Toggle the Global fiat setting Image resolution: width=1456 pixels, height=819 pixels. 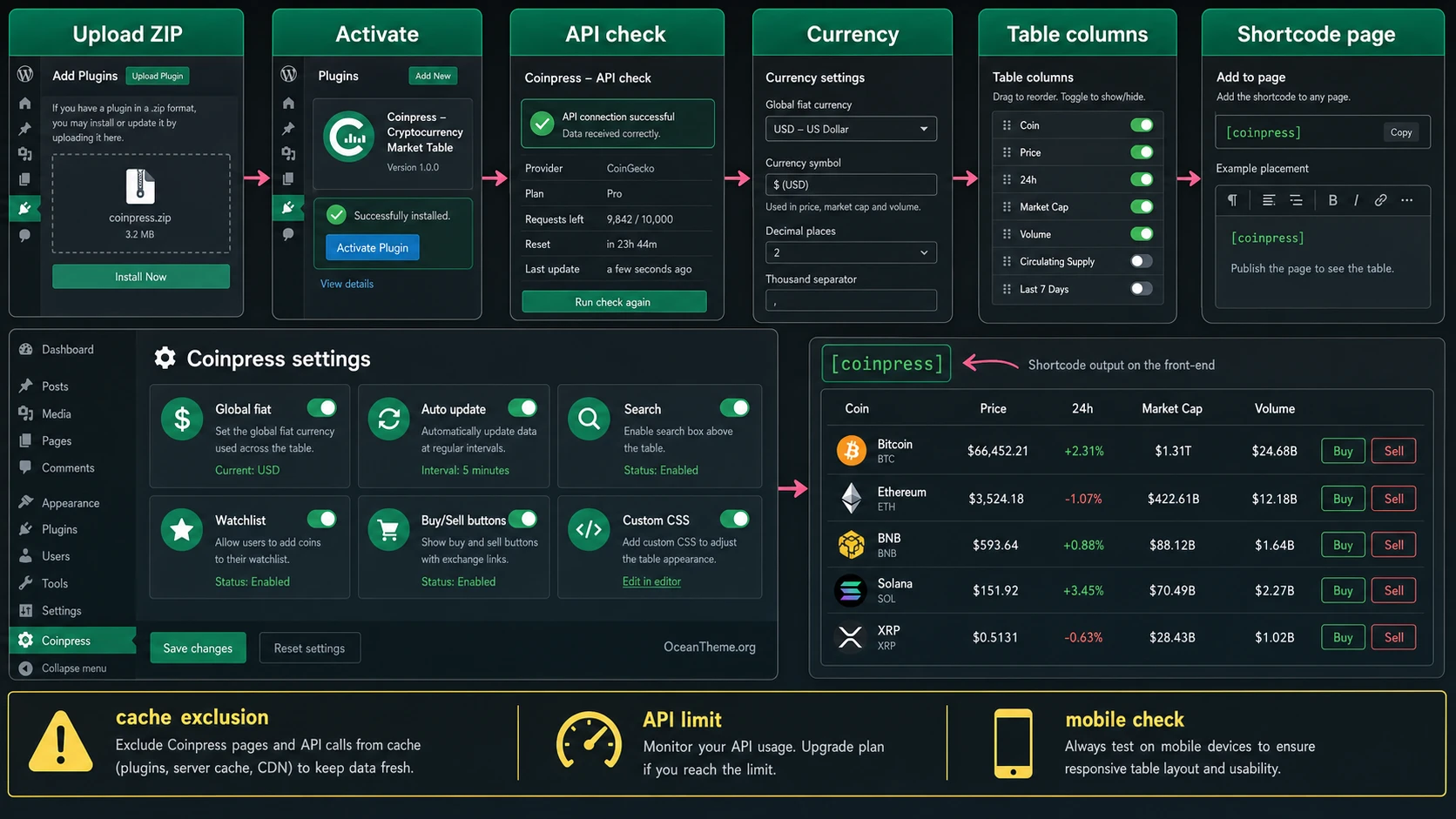[322, 407]
